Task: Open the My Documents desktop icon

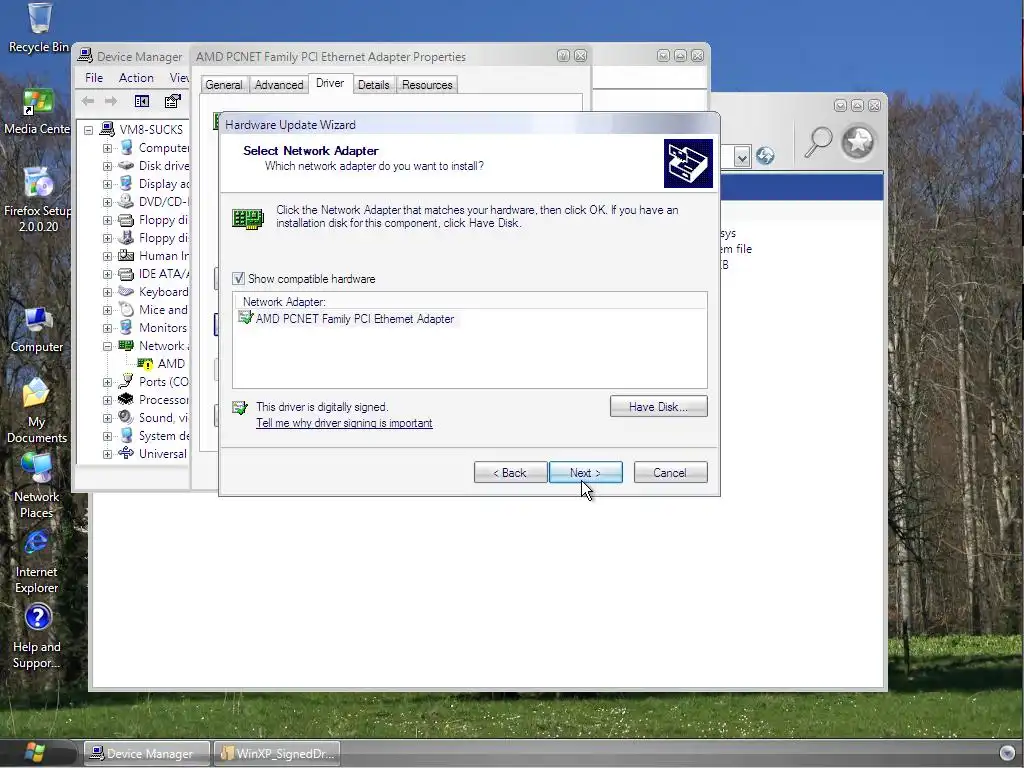Action: (37, 411)
